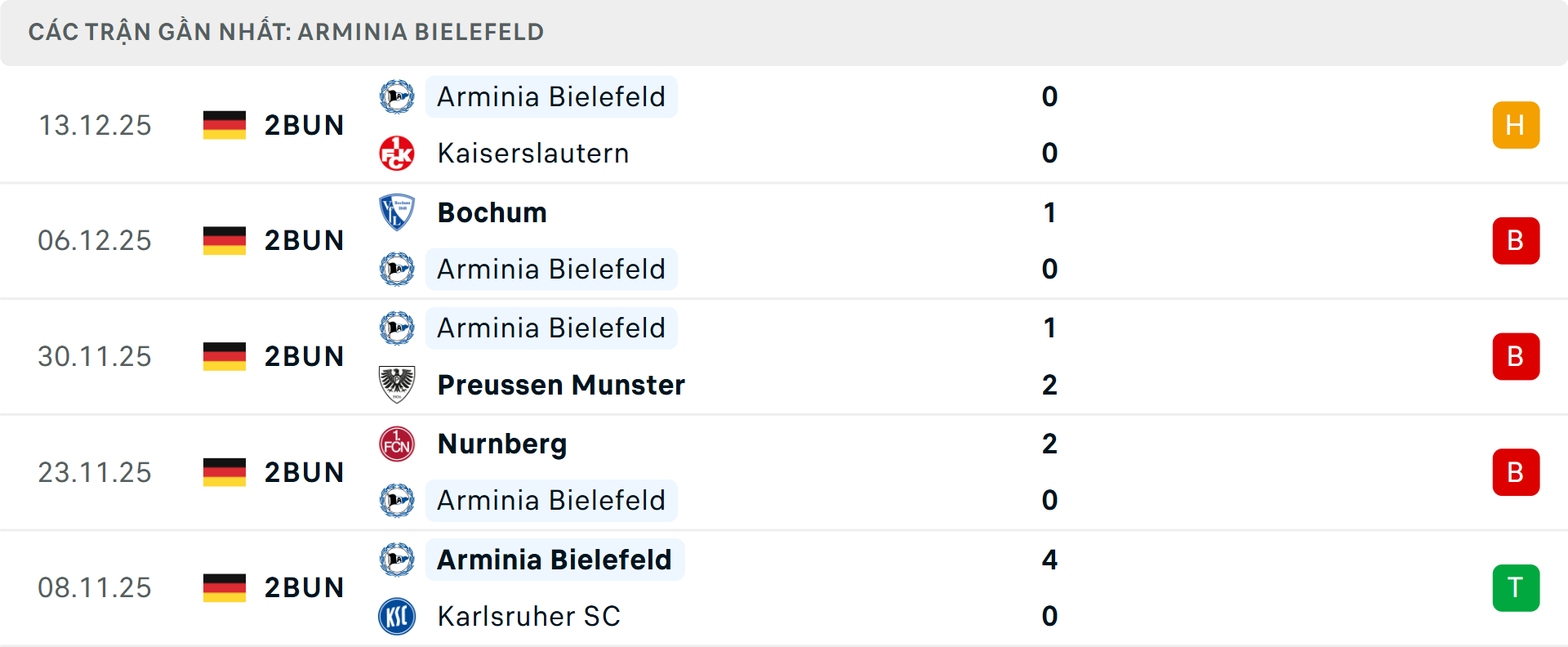Click the green T win badge
The height and width of the screenshot is (647, 1568).
point(1516,587)
